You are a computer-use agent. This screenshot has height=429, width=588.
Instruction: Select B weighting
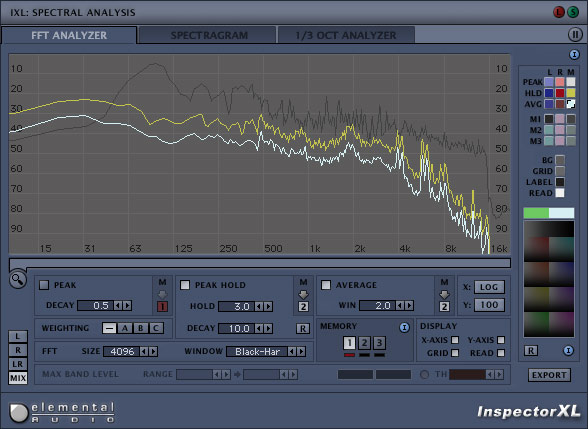point(141,328)
